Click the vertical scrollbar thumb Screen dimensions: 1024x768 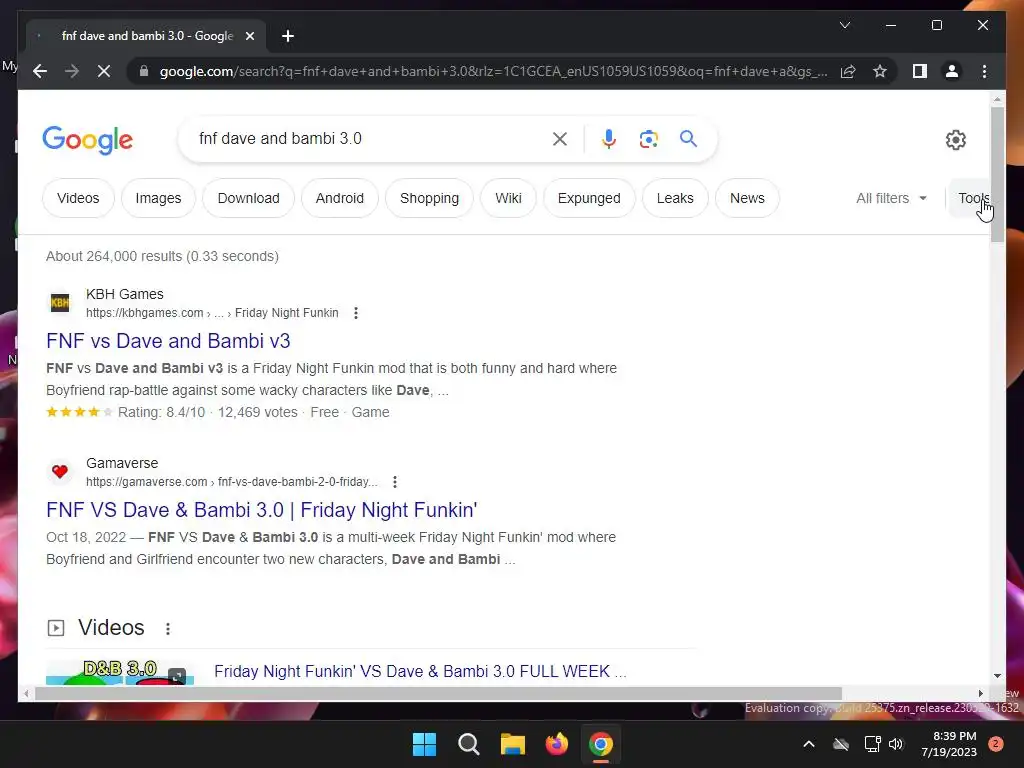click(x=997, y=173)
